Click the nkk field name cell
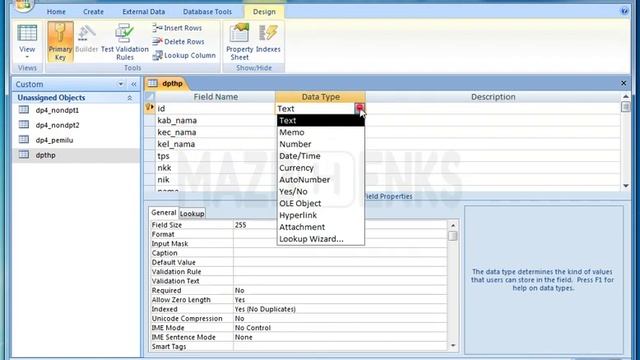This screenshot has width=640, height=360. [215, 168]
